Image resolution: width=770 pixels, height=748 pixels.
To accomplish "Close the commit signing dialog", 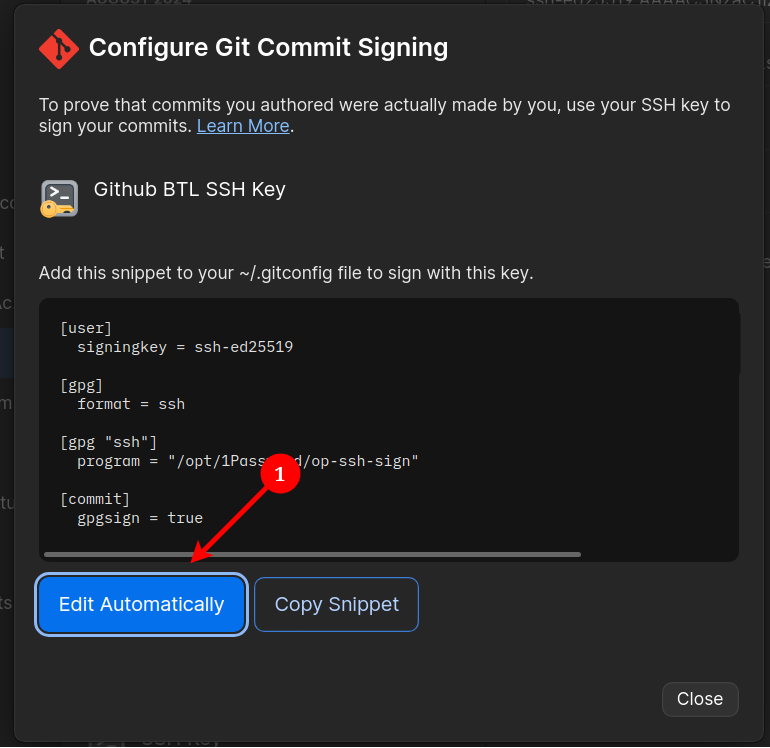I will click(700, 699).
